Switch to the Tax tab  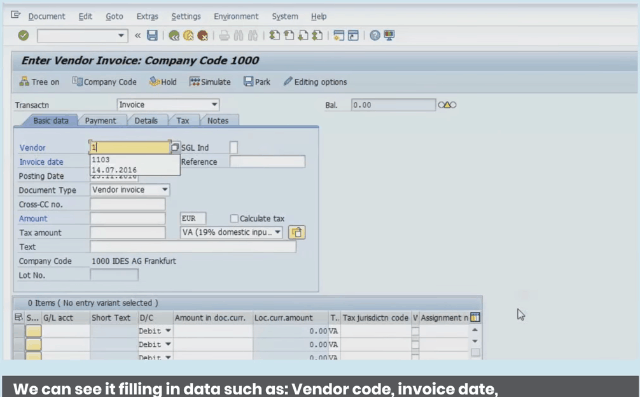click(x=183, y=121)
